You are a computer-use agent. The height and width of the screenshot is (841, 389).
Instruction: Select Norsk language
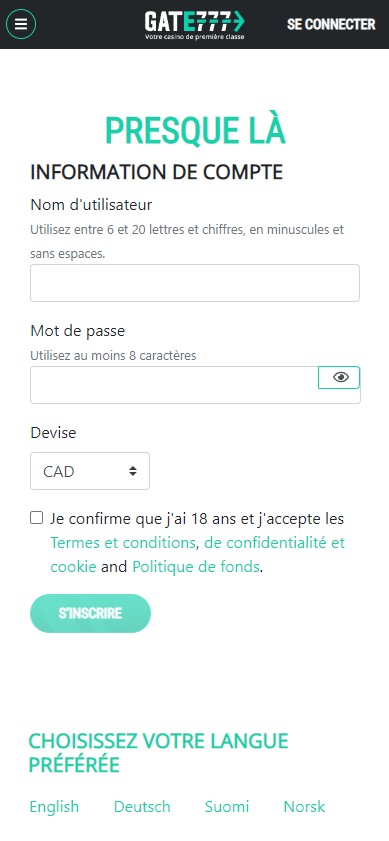pyautogui.click(x=304, y=807)
